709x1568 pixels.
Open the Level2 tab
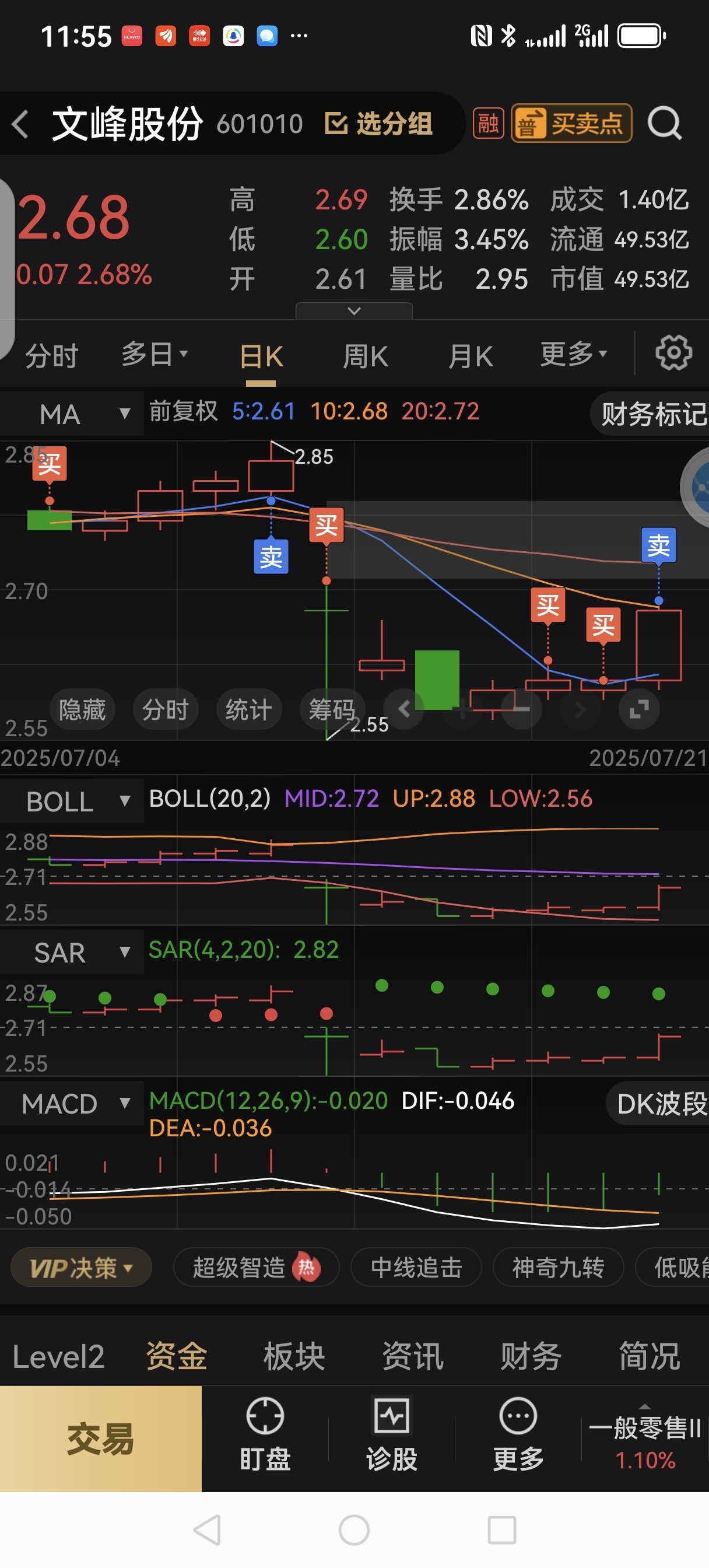[58, 1357]
